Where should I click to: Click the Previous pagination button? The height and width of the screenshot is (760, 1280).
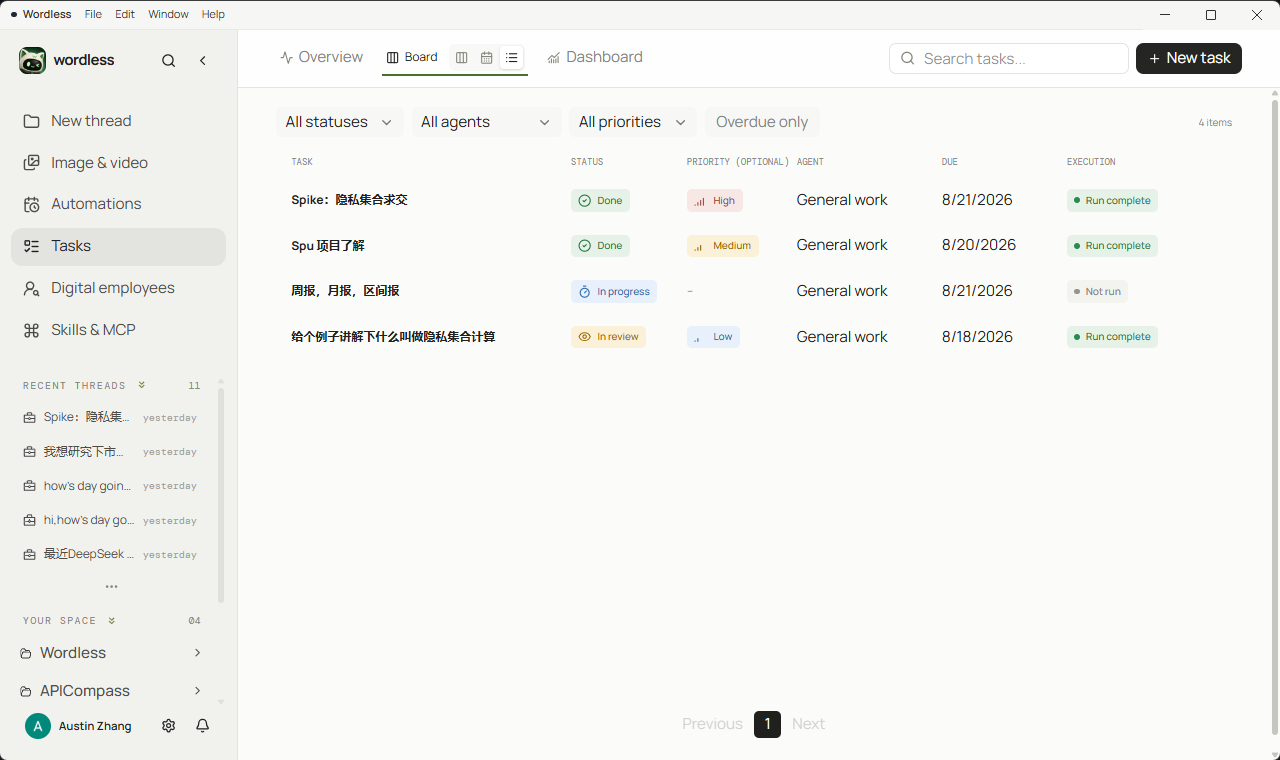712,724
